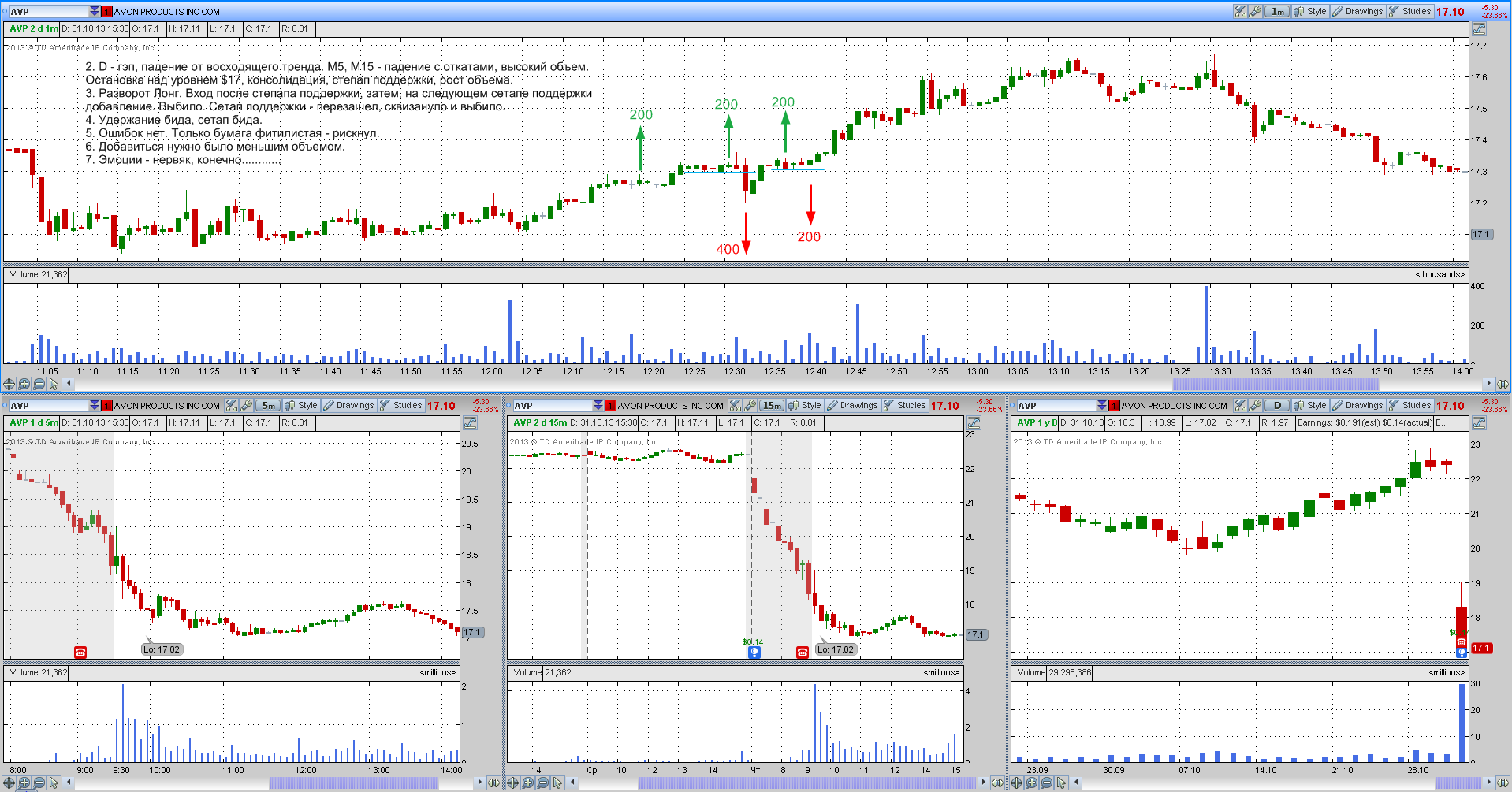Click zoom out icon in 1m chart
The image size is (1512, 792).
[x=39, y=384]
